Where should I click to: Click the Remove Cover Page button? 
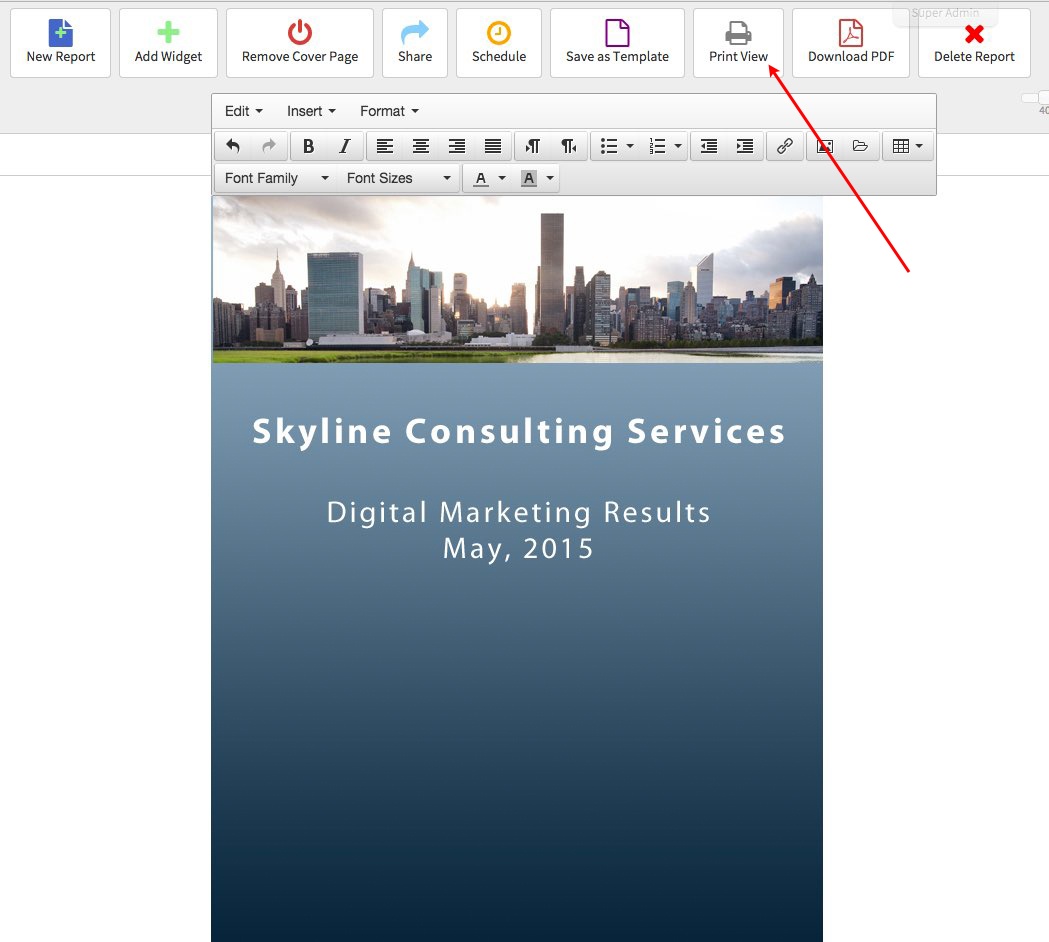pos(299,42)
